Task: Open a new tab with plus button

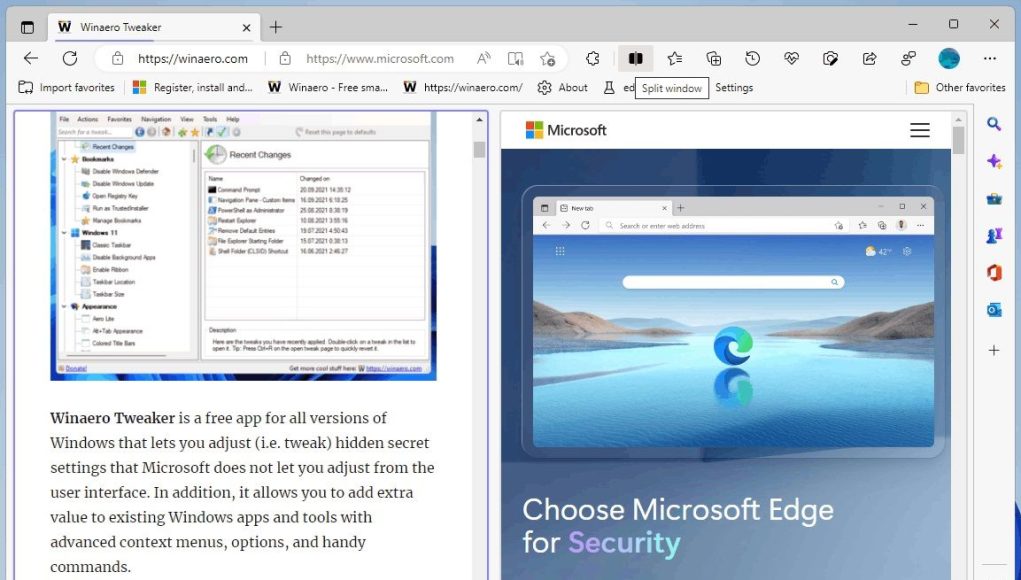Action: click(x=275, y=27)
